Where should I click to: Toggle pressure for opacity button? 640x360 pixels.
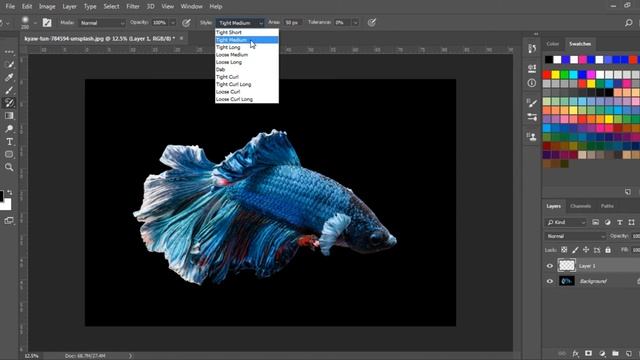[x=187, y=23]
